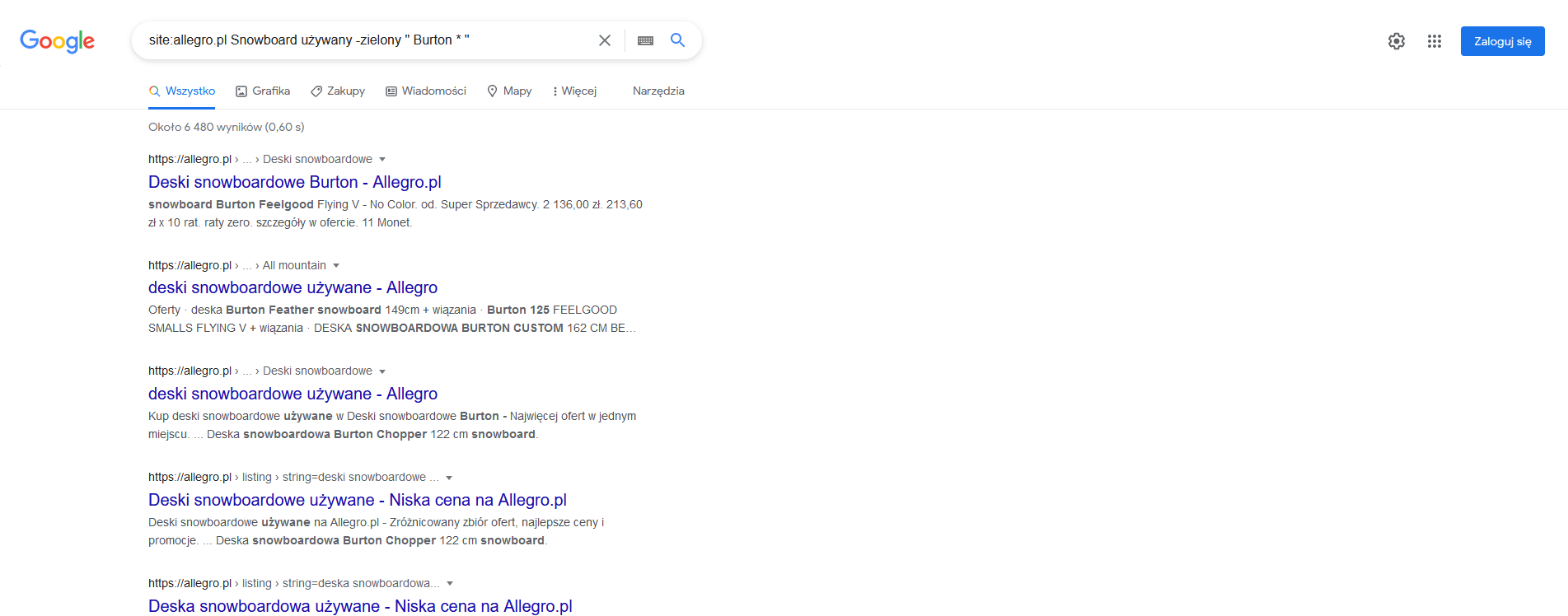This screenshot has height=616, width=1568.
Task: Click the Google logo
Action: tap(57, 41)
